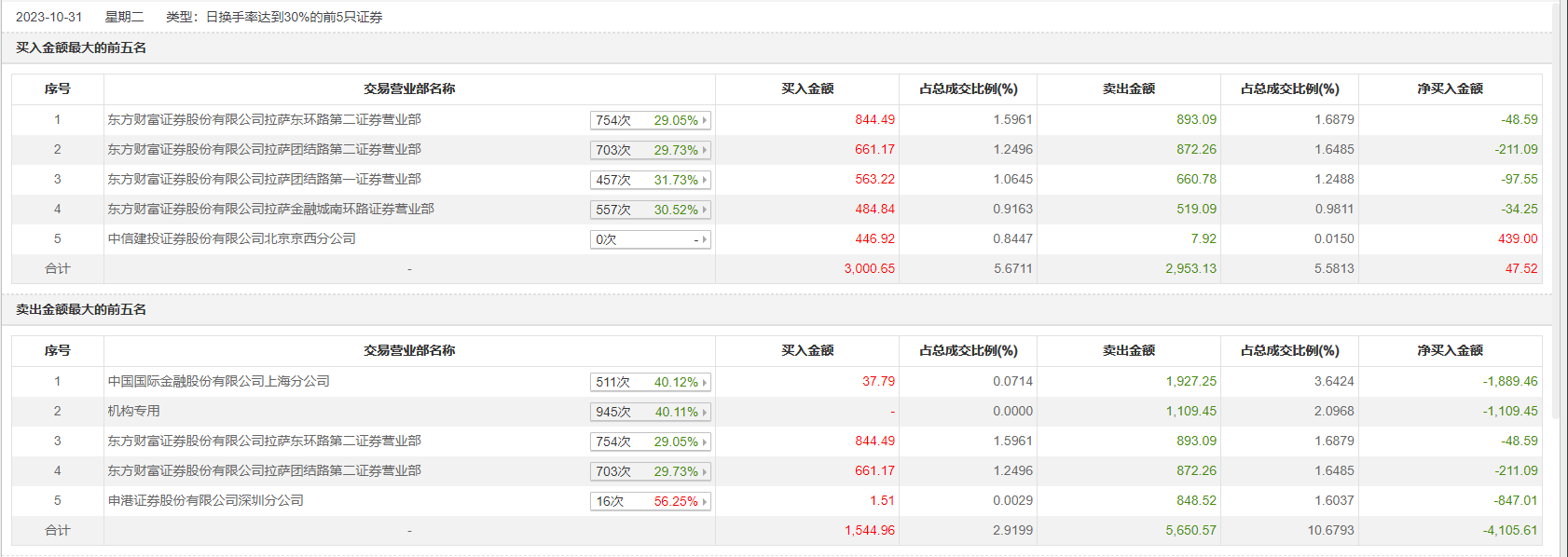The height and width of the screenshot is (557, 1568).
Task: Click the 买入金额最大的前五名 section title
Action: (x=81, y=48)
